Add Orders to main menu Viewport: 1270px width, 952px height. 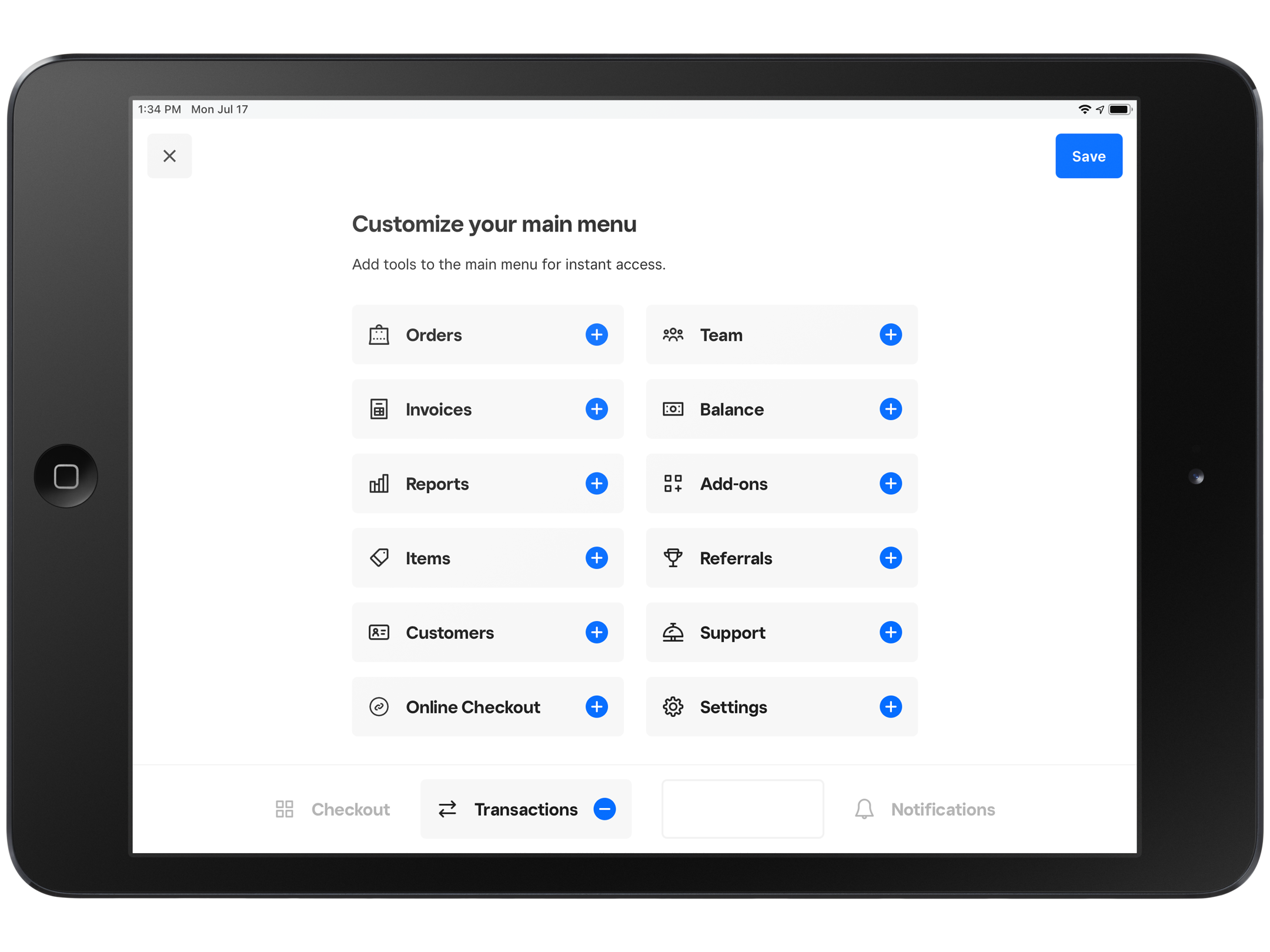[596, 335]
